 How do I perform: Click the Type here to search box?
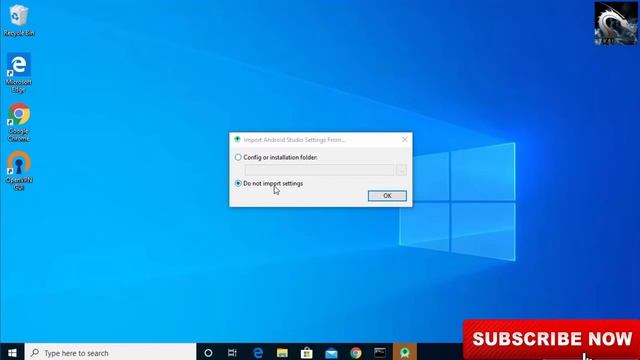(111, 353)
